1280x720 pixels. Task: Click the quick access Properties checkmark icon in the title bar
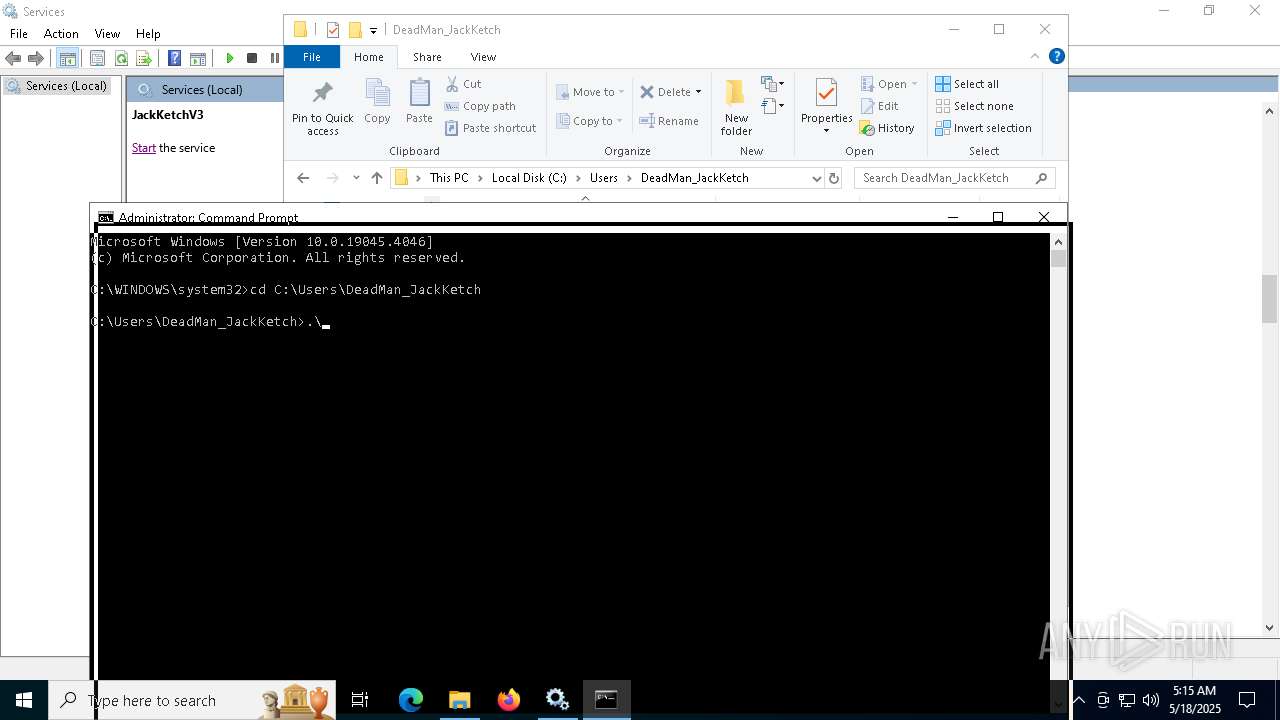(x=333, y=30)
